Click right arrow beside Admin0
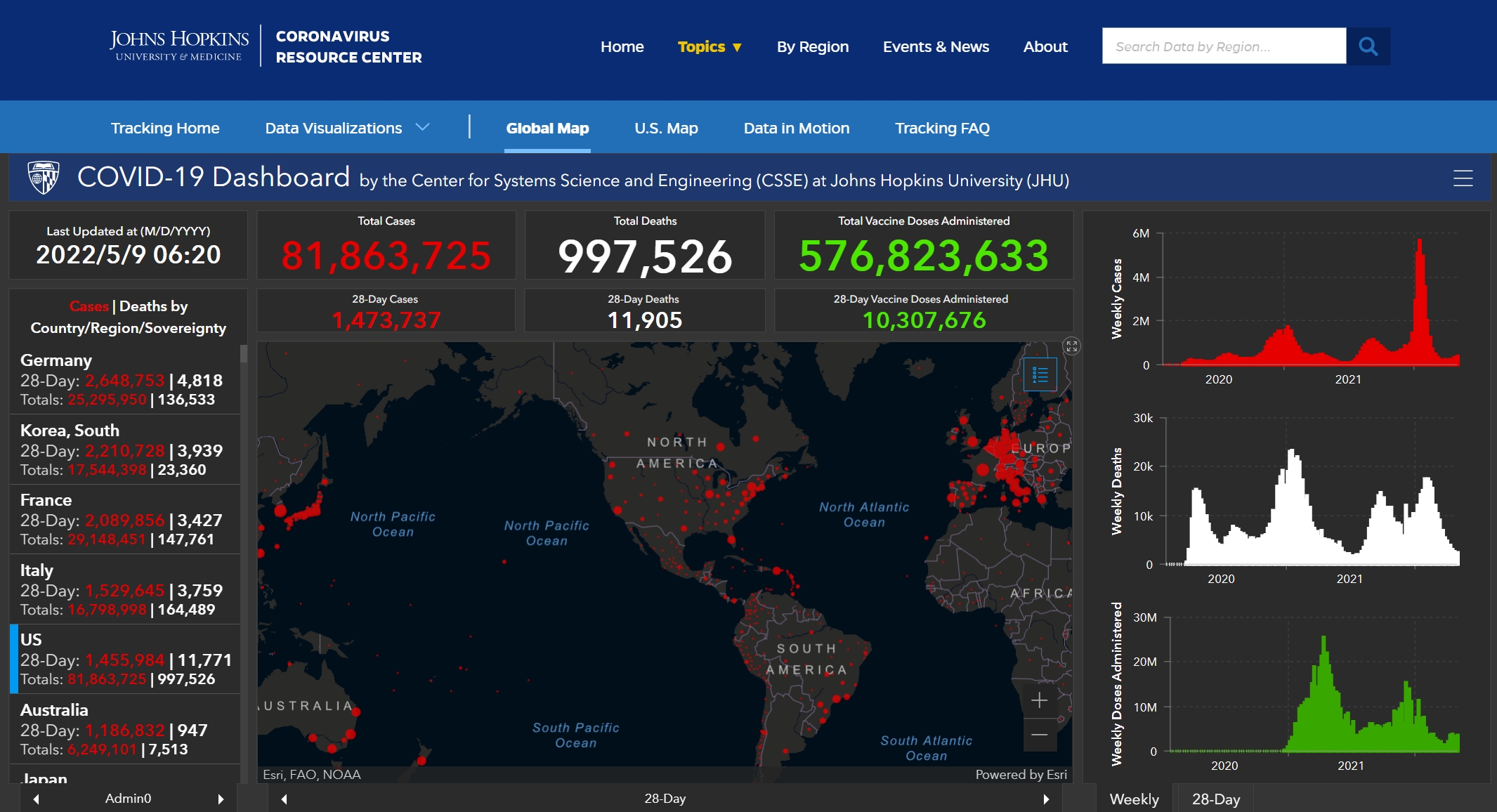 click(221, 799)
